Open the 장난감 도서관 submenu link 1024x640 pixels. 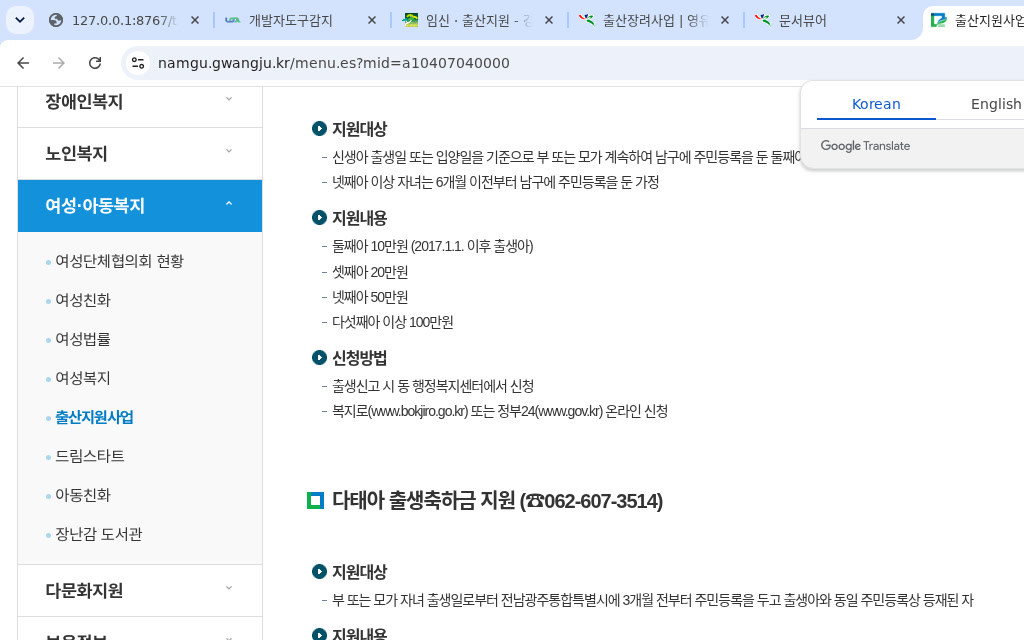tap(99, 534)
